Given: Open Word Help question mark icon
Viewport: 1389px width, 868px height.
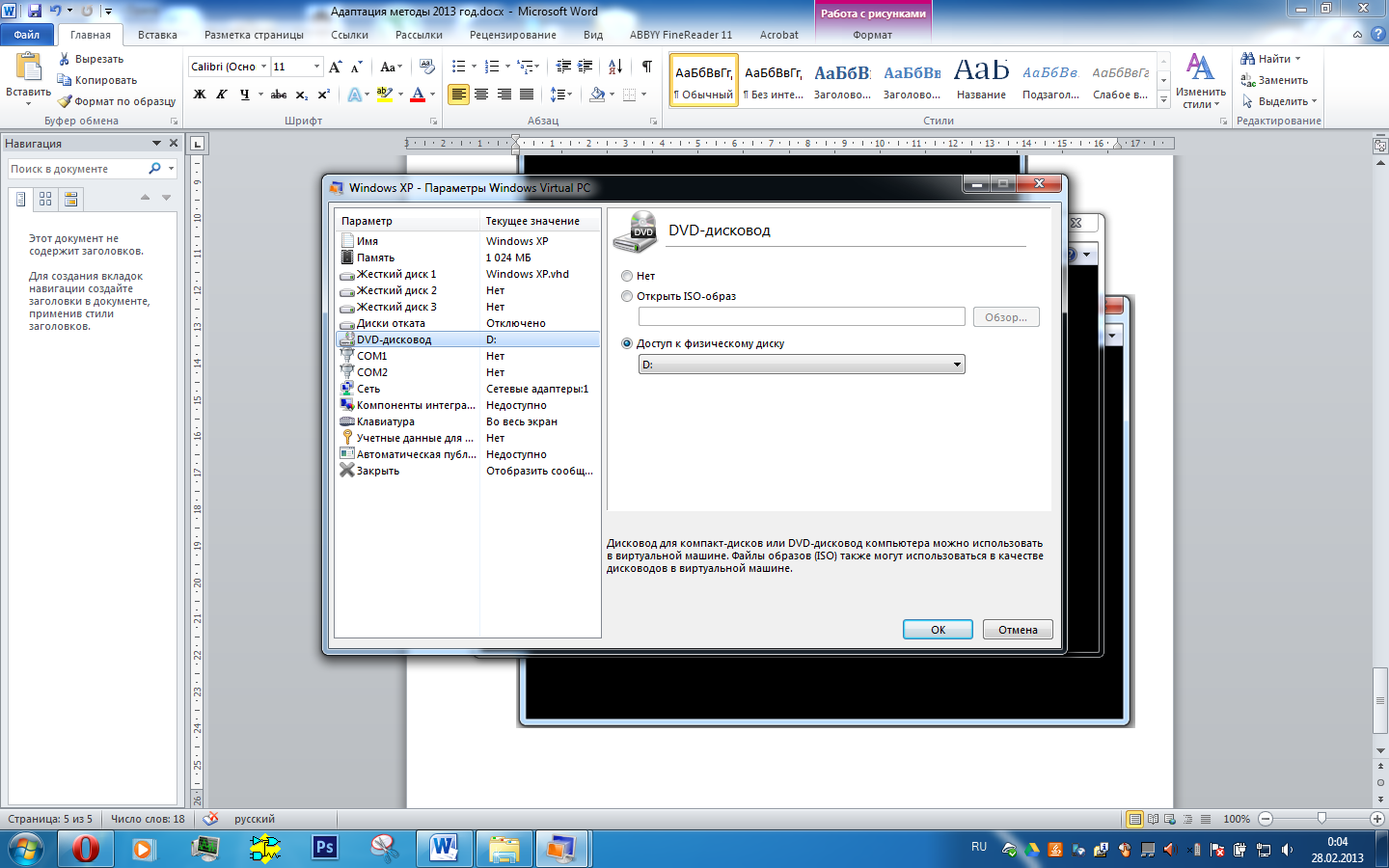Looking at the screenshot, I should 1377,34.
